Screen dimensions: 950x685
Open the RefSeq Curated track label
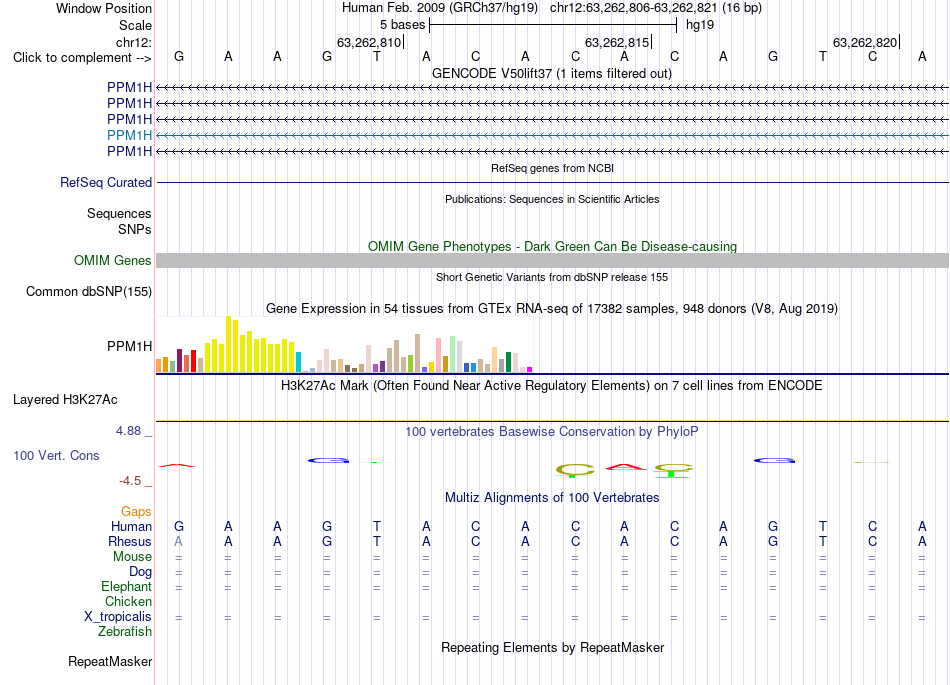pos(106,182)
